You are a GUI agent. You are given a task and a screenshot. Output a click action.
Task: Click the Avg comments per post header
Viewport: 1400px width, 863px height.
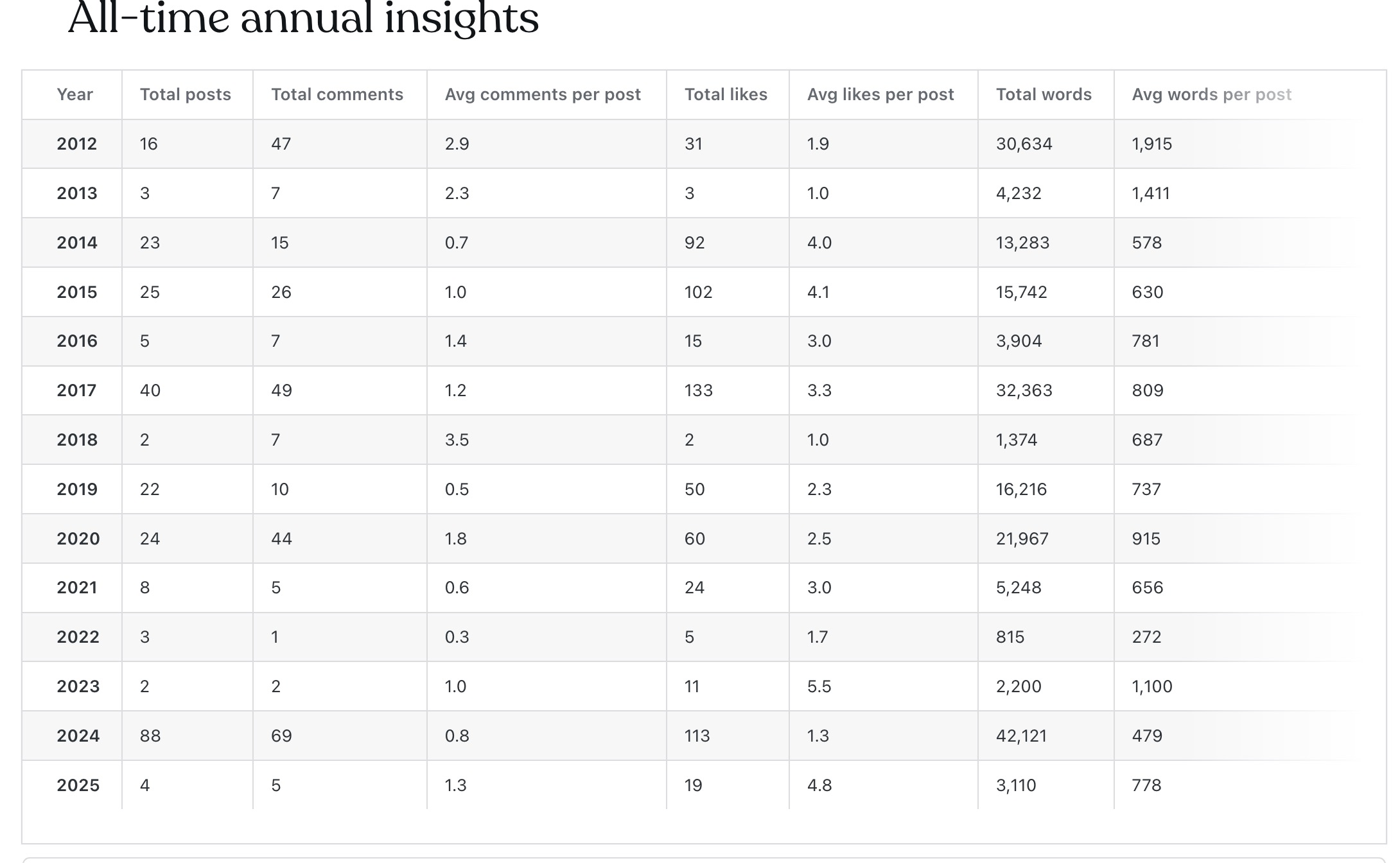coord(542,94)
